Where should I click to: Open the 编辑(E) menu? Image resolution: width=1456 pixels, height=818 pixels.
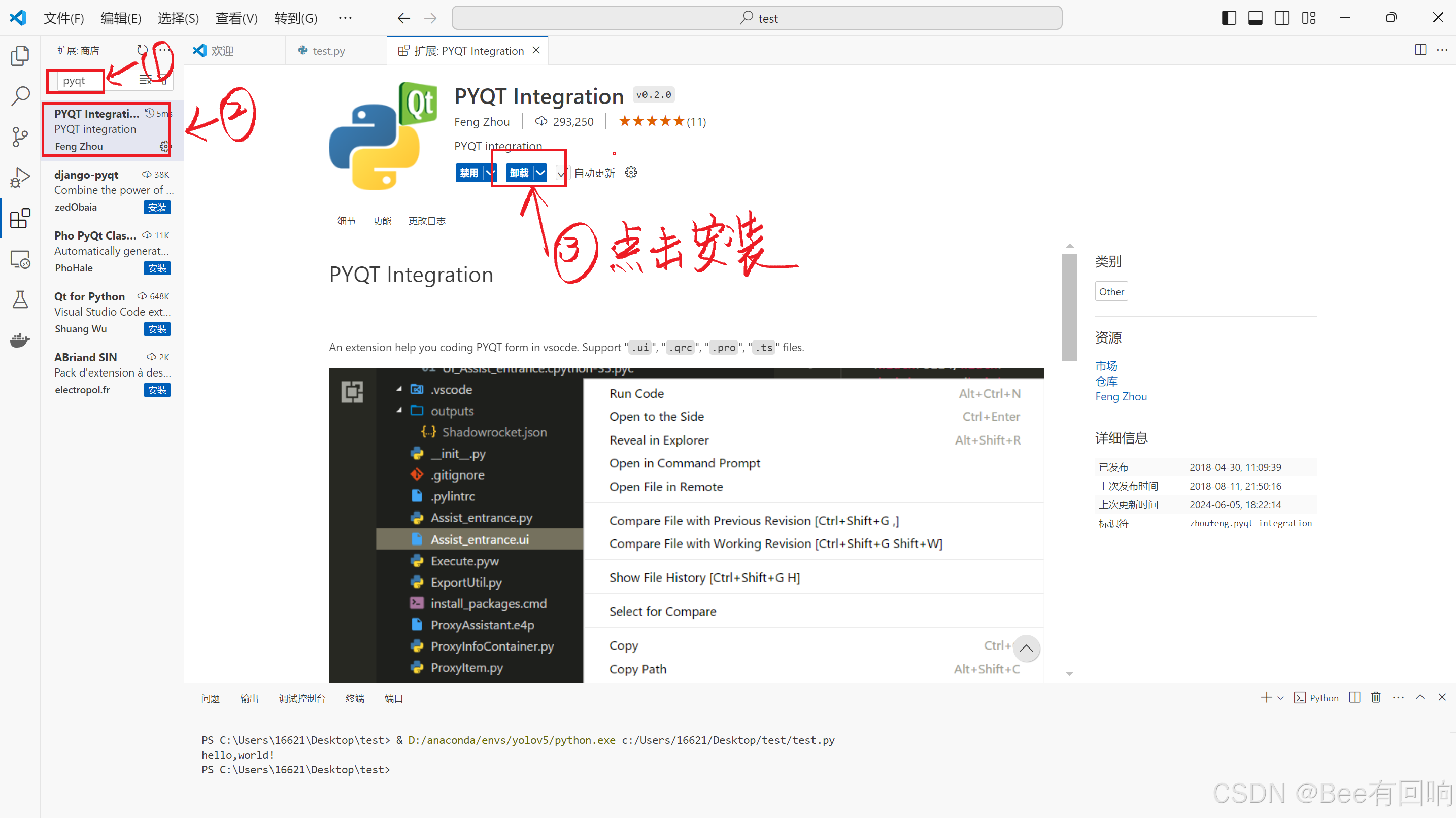[x=121, y=18]
